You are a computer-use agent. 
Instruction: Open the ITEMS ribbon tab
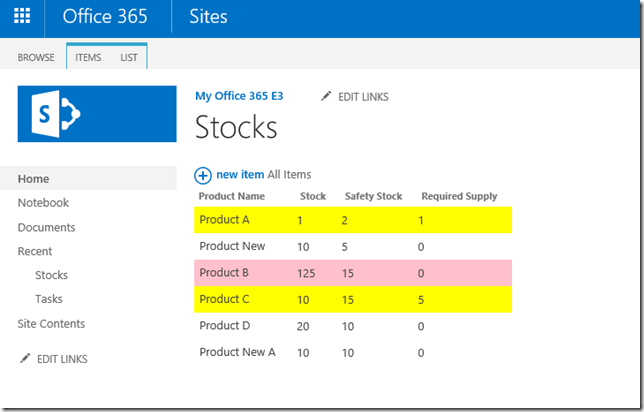[x=88, y=58]
